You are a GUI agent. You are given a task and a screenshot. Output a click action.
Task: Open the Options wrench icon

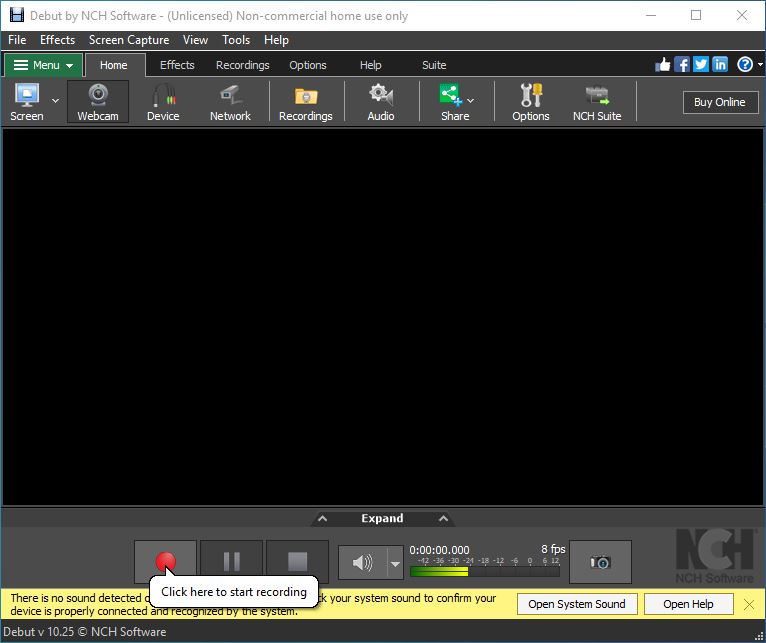pos(531,102)
